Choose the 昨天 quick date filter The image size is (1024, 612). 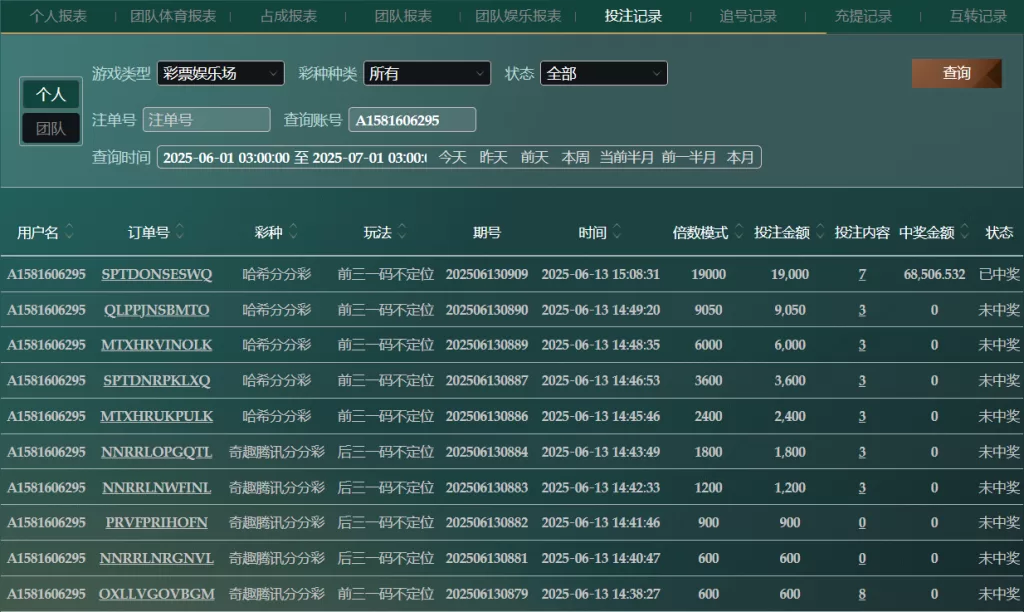[493, 157]
